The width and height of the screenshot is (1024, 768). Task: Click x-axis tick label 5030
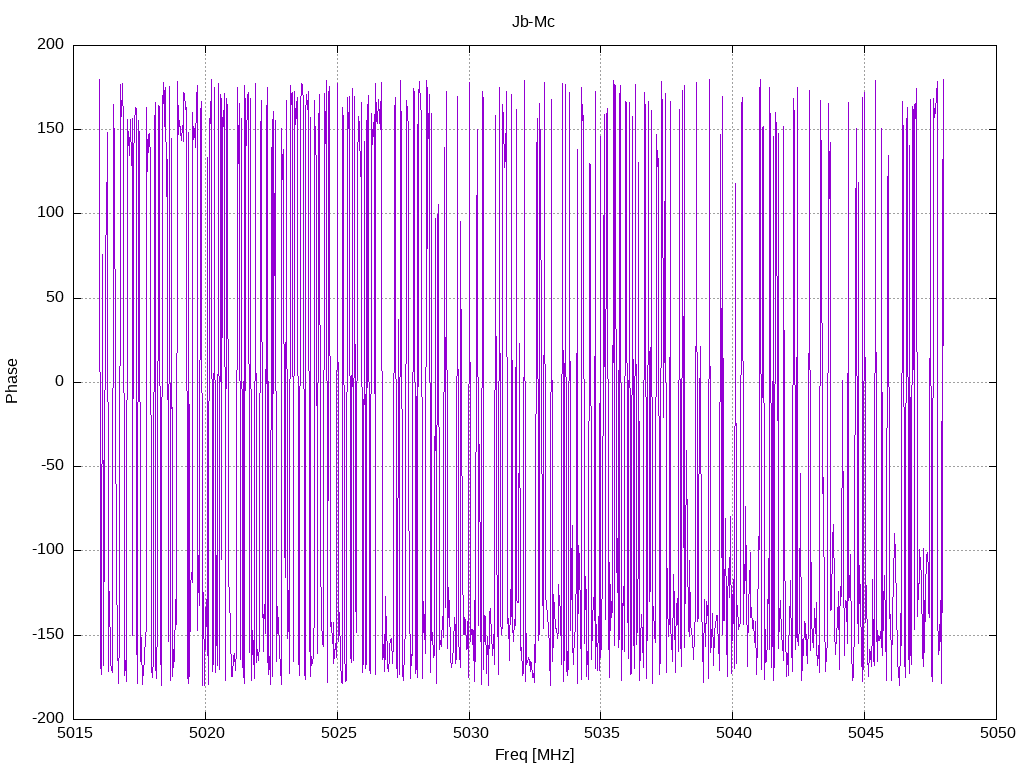click(x=470, y=733)
